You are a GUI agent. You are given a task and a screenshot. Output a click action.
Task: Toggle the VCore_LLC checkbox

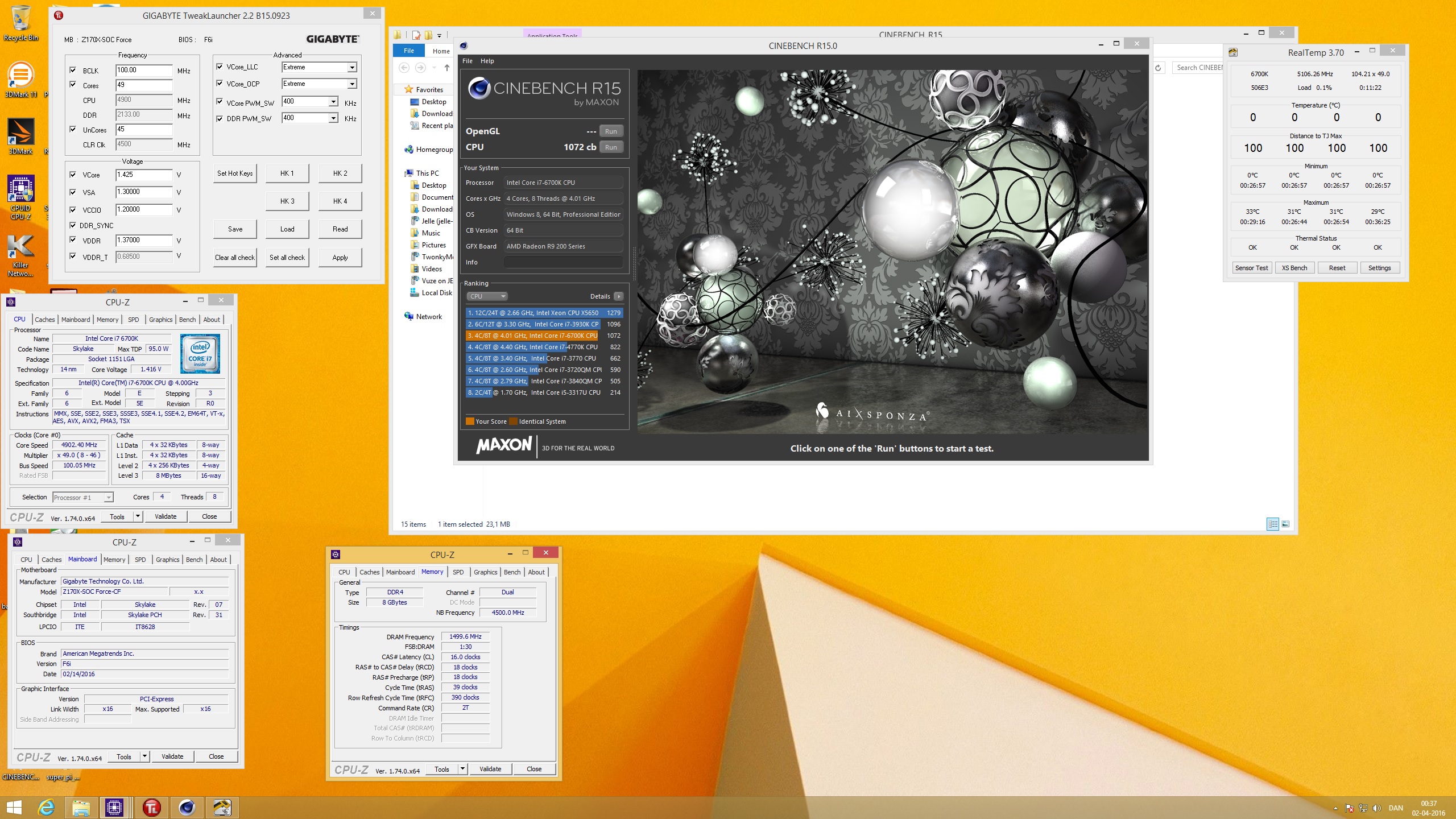pos(220,67)
